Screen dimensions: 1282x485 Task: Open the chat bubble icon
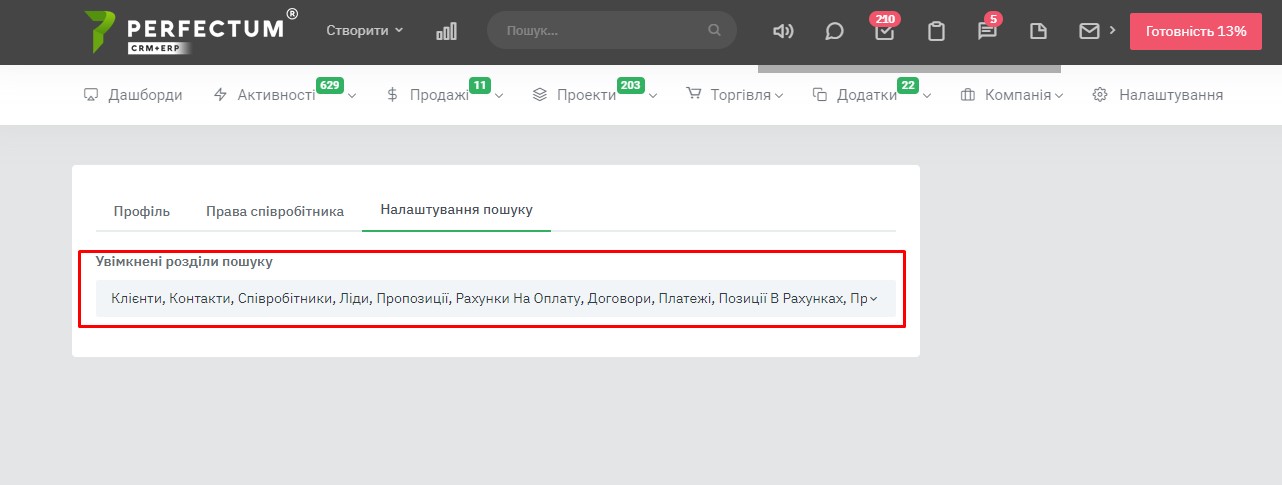click(x=834, y=31)
